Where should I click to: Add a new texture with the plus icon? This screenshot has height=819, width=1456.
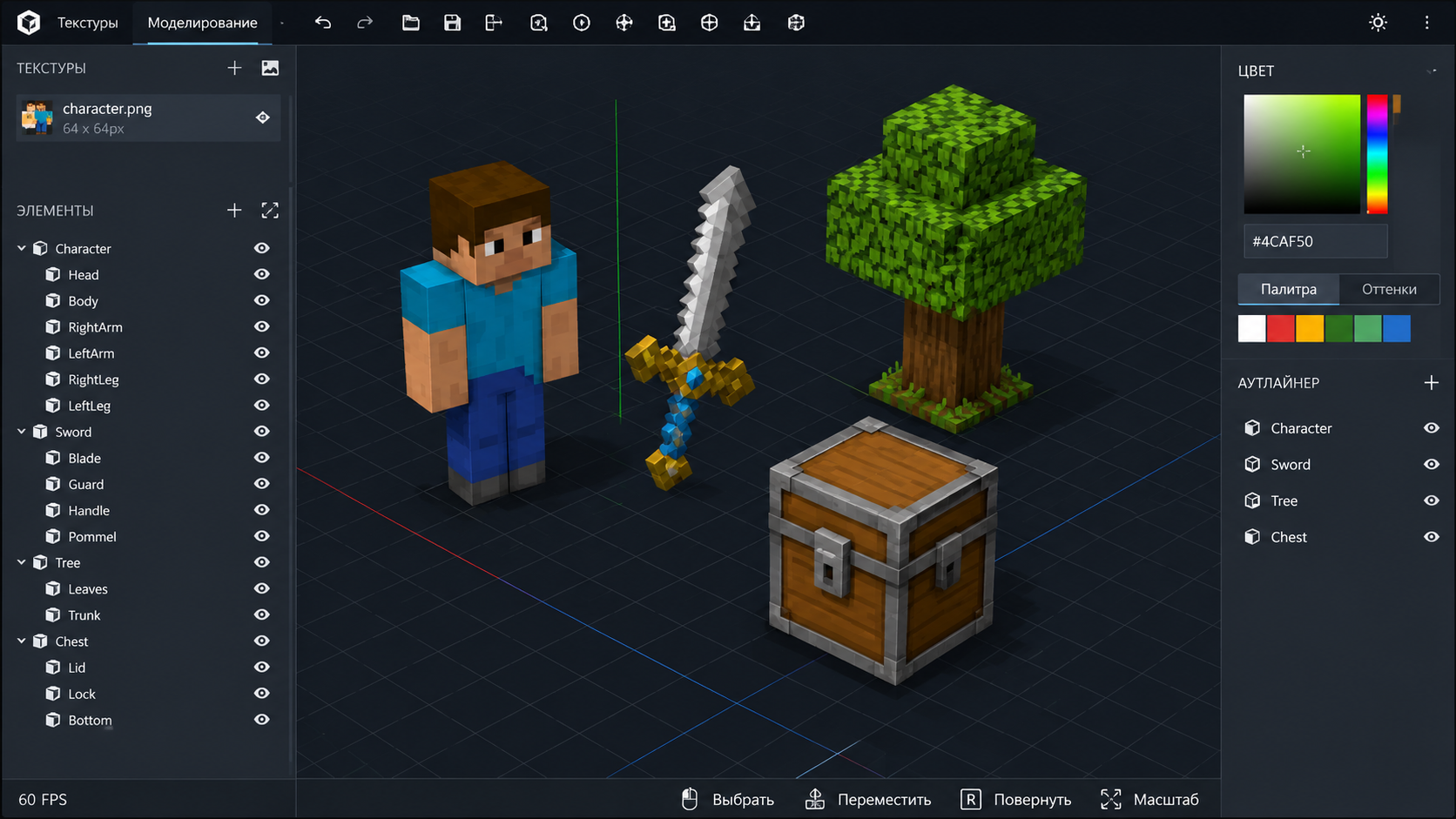(234, 68)
